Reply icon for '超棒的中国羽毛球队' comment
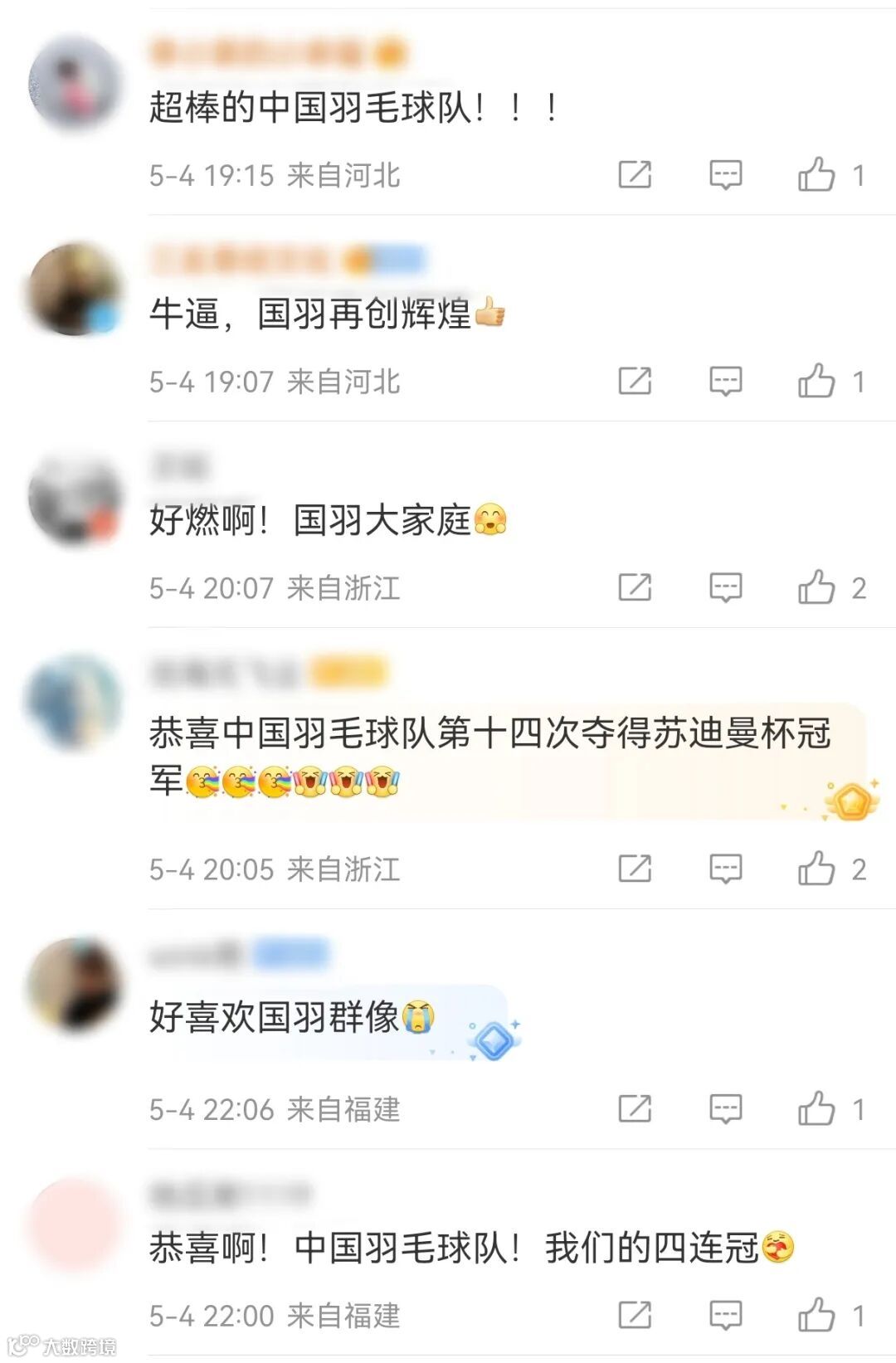The width and height of the screenshot is (896, 1363). point(725,175)
